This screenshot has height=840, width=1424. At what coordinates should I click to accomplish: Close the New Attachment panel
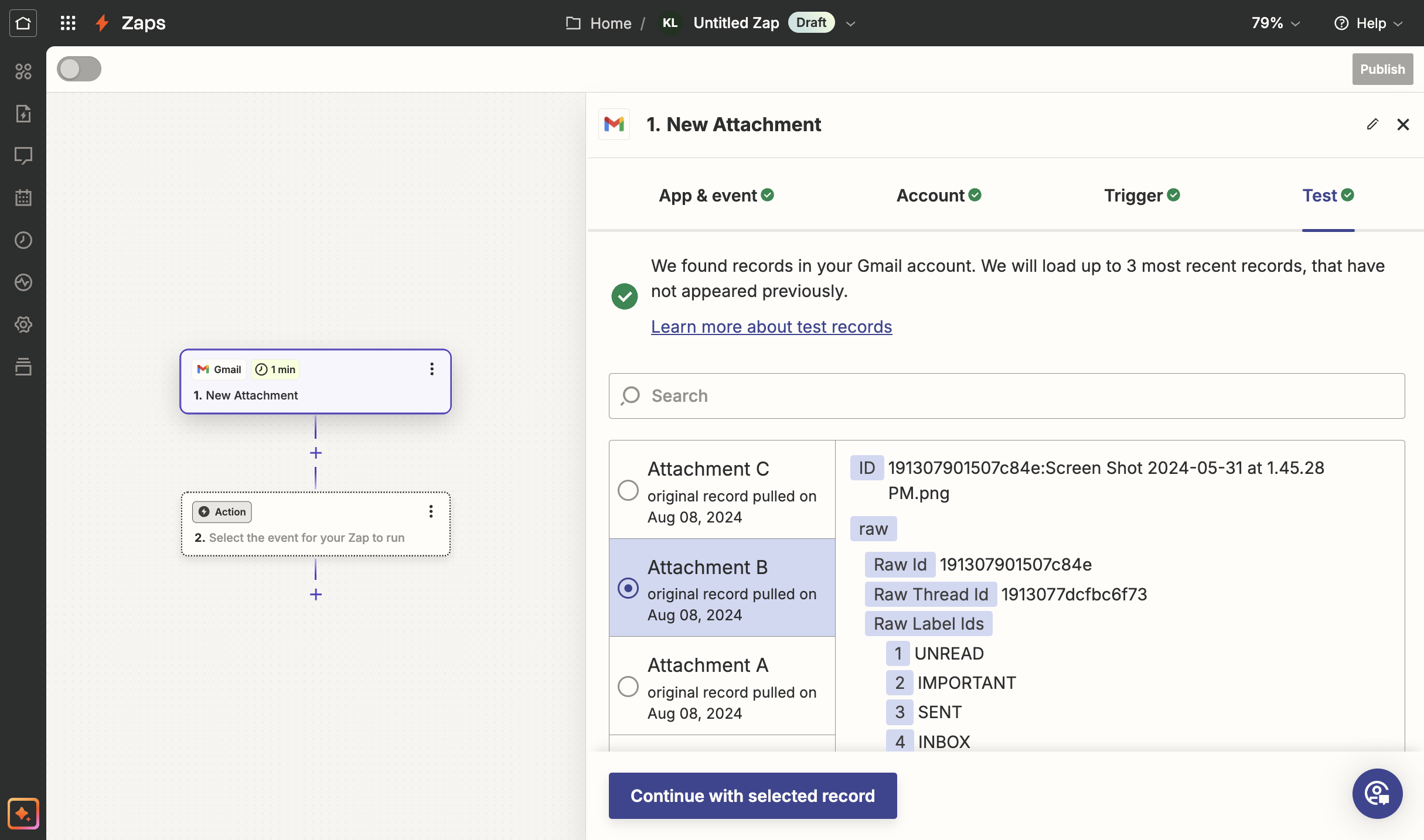(1403, 124)
